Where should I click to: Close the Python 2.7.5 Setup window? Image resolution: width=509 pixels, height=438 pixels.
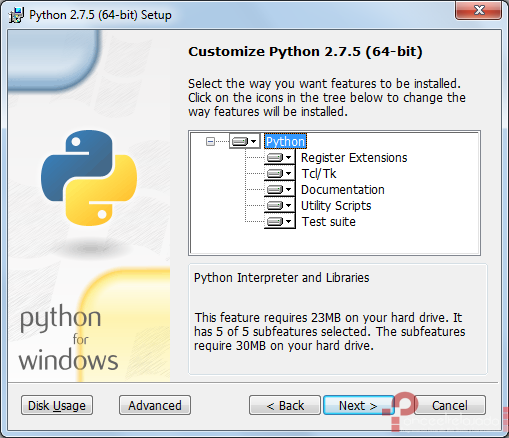click(479, 10)
